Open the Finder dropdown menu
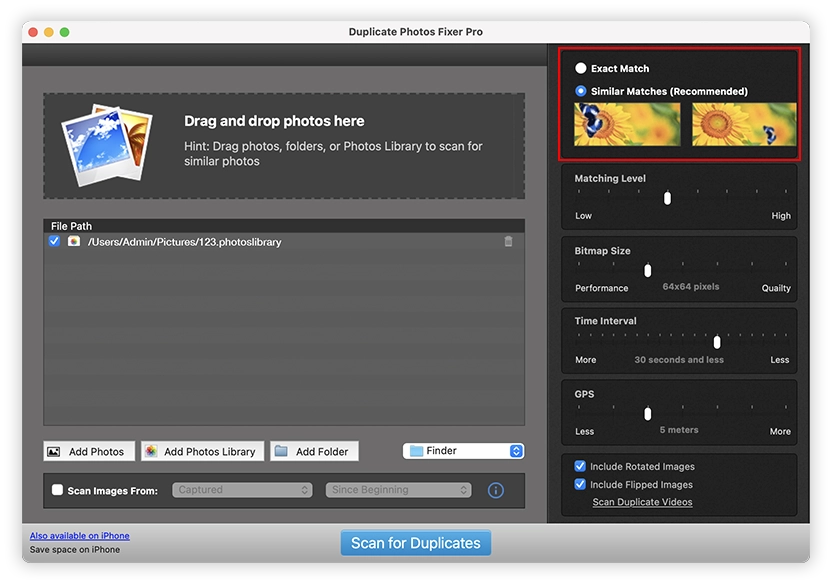The height and width of the screenshot is (584, 831). [463, 451]
